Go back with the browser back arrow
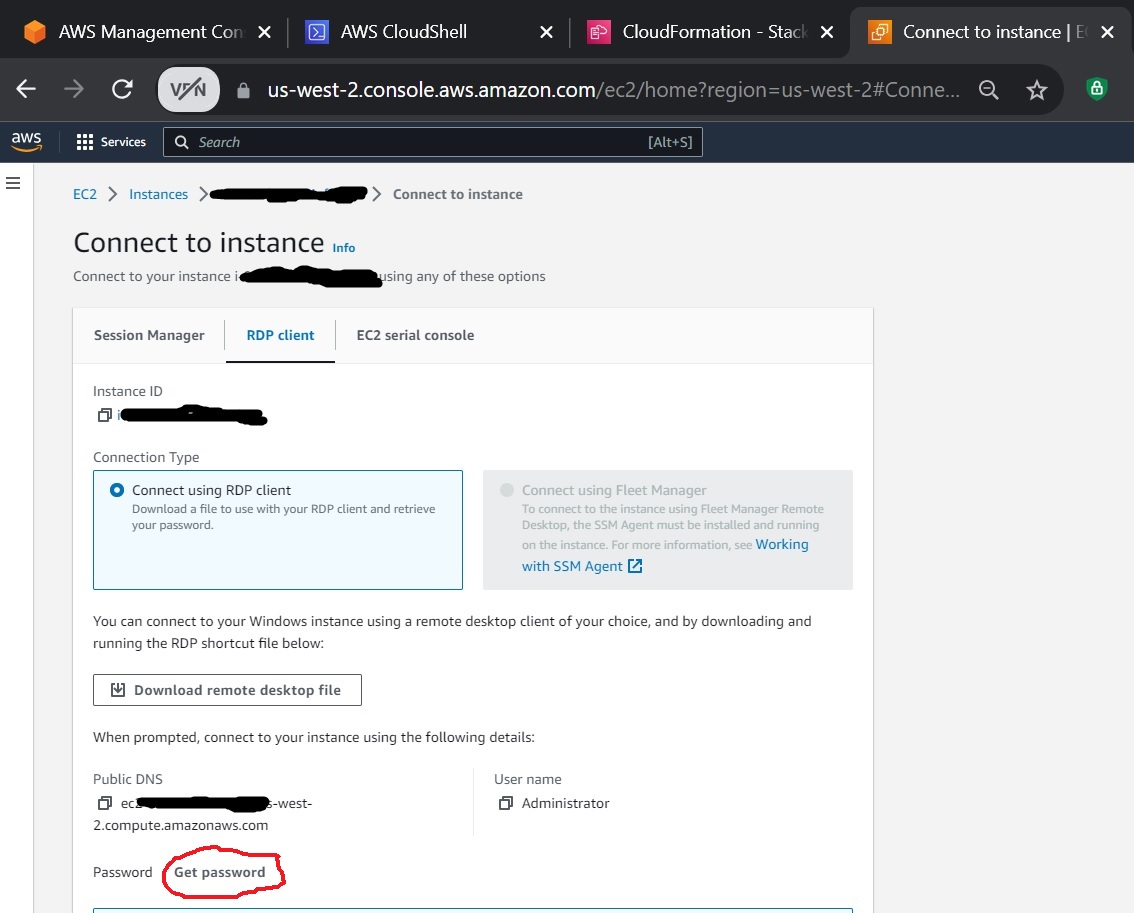This screenshot has width=1134, height=913. click(x=26, y=89)
